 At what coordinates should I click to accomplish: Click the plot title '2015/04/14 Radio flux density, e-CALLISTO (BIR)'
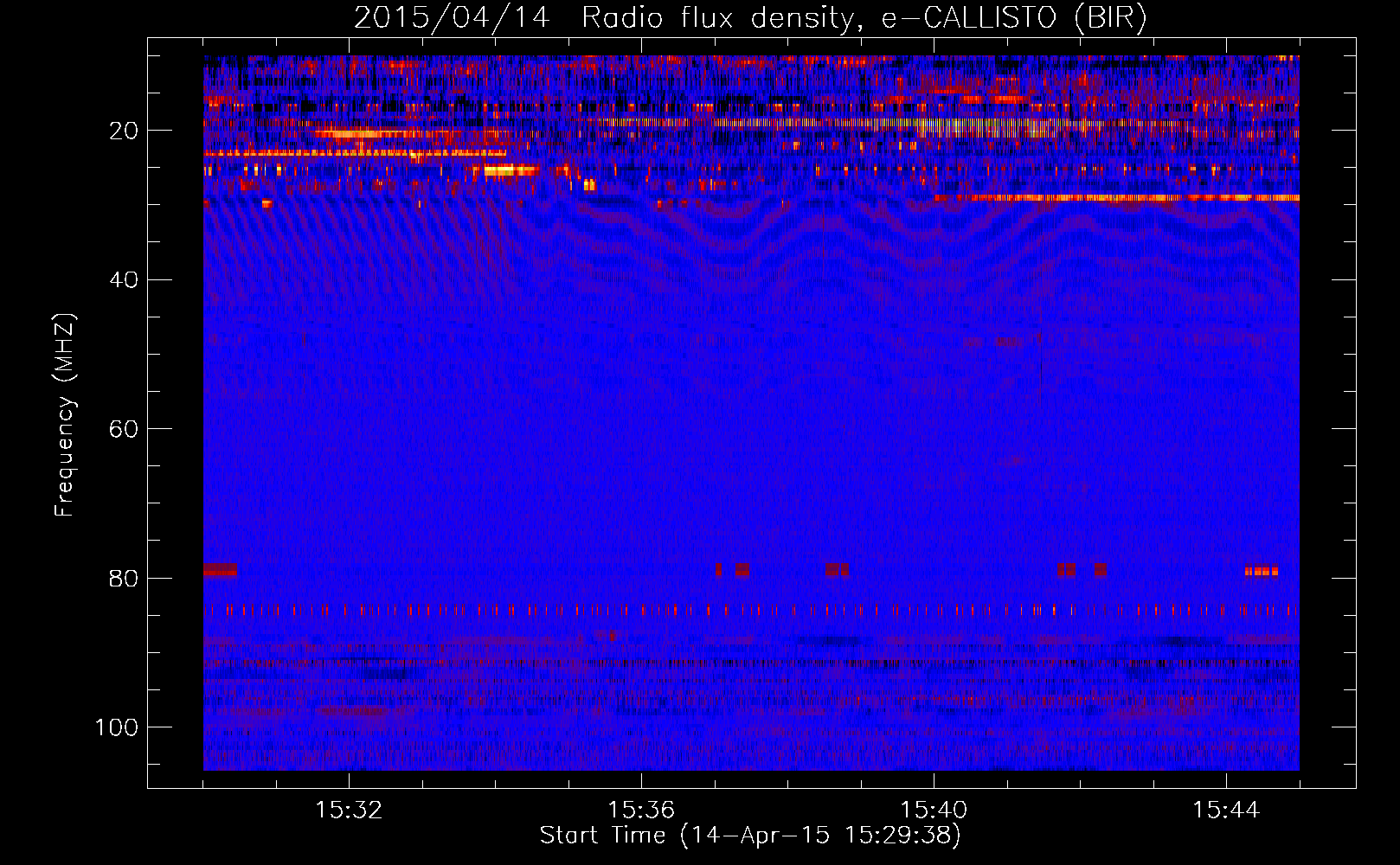pos(750,18)
